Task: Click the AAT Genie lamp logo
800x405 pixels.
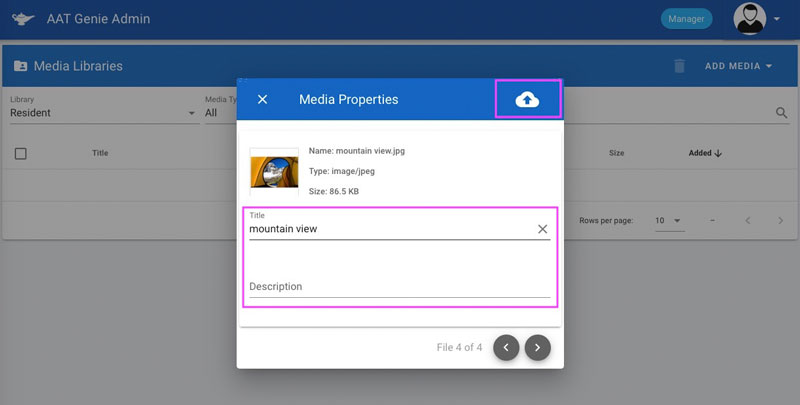Action: pos(23,19)
